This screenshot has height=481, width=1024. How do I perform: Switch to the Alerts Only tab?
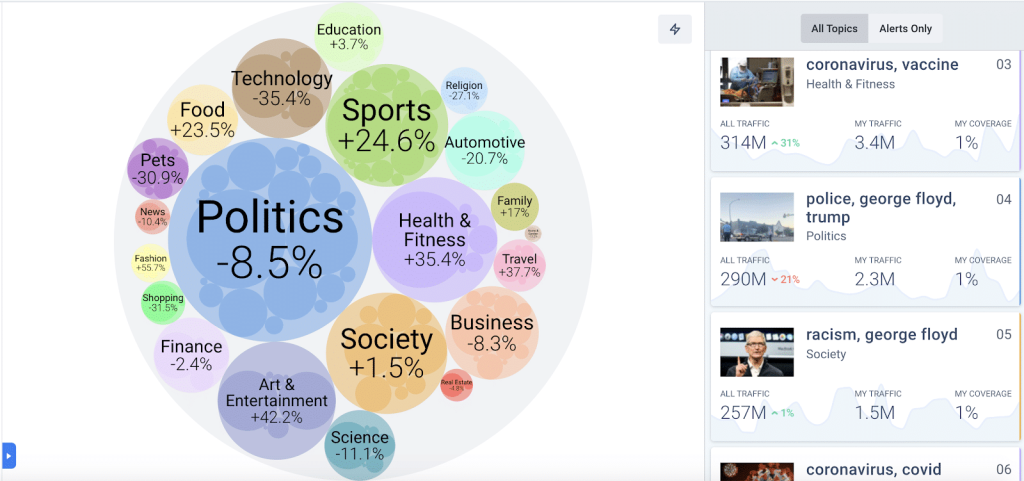(905, 29)
